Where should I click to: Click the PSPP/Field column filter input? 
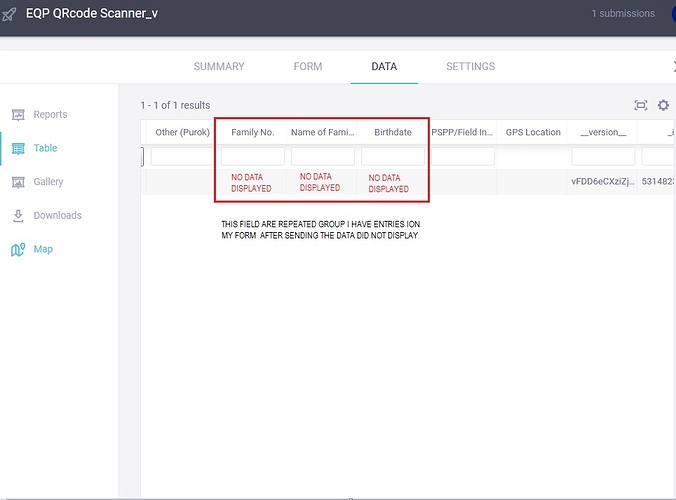coord(462,157)
